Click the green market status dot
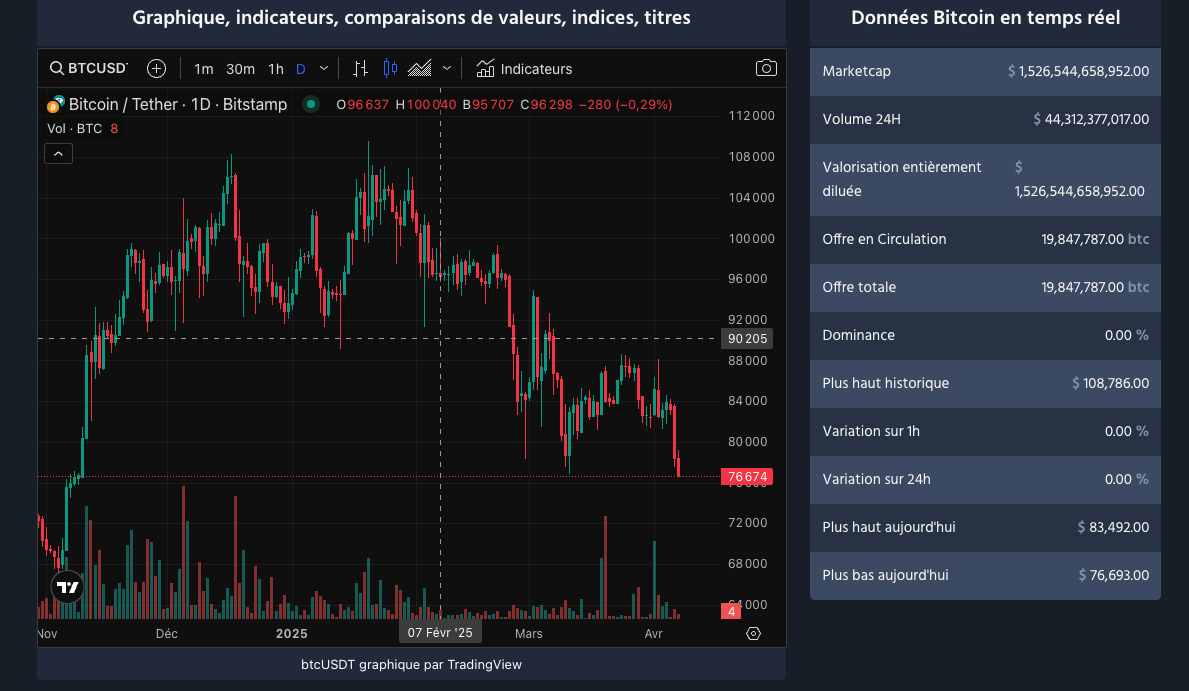Image resolution: width=1189 pixels, height=691 pixels. click(311, 105)
